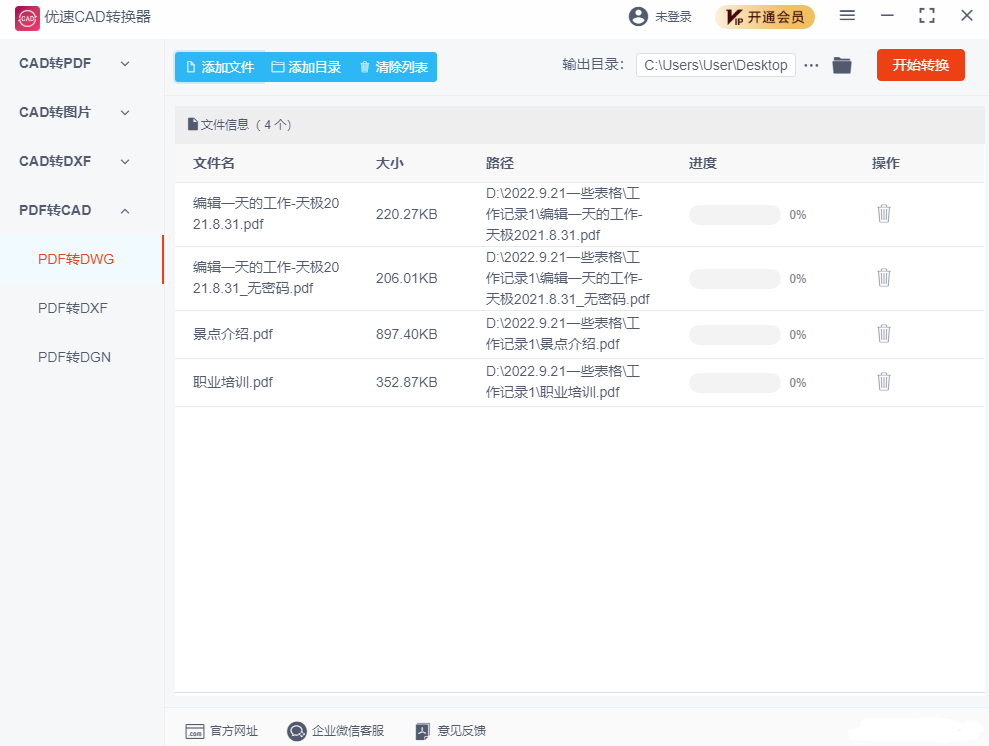Click the 添加文件 add file icon
Viewport: 989px width, 746px height.
click(x=191, y=65)
